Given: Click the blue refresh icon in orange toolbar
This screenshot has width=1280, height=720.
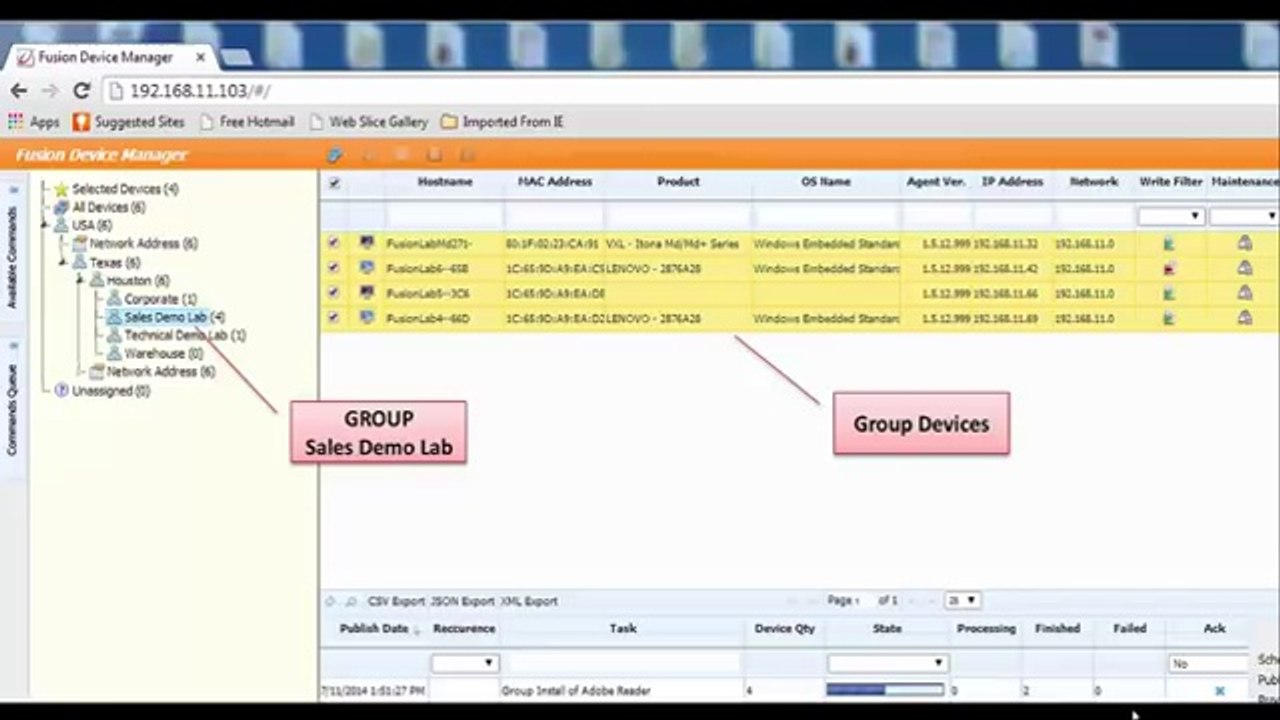Looking at the screenshot, I should [335, 155].
